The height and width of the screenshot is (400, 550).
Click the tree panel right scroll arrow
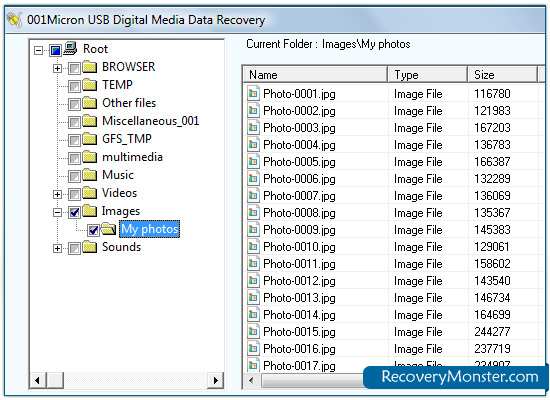point(215,380)
